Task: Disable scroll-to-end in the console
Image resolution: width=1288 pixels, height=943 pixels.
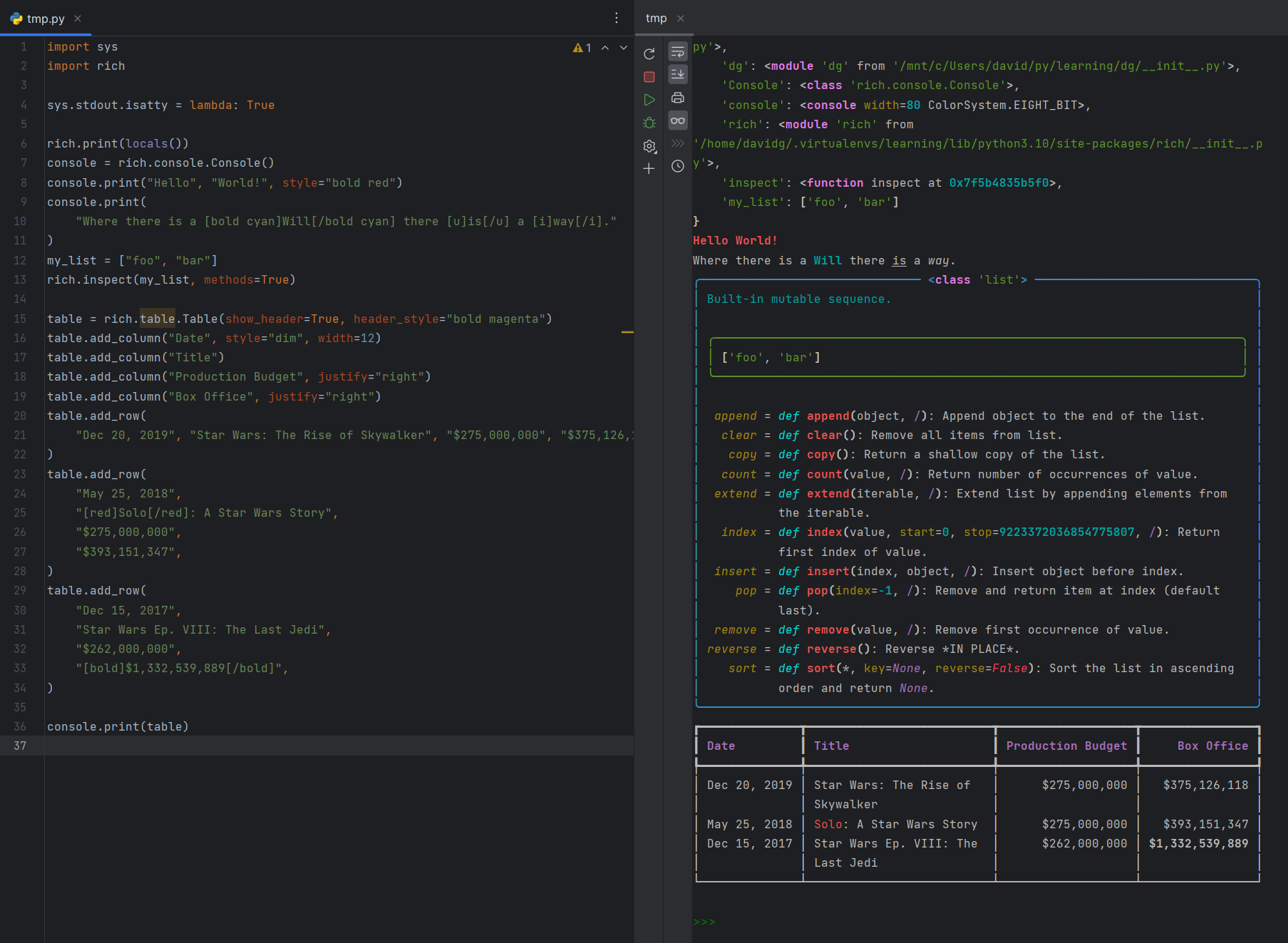Action: click(x=678, y=74)
